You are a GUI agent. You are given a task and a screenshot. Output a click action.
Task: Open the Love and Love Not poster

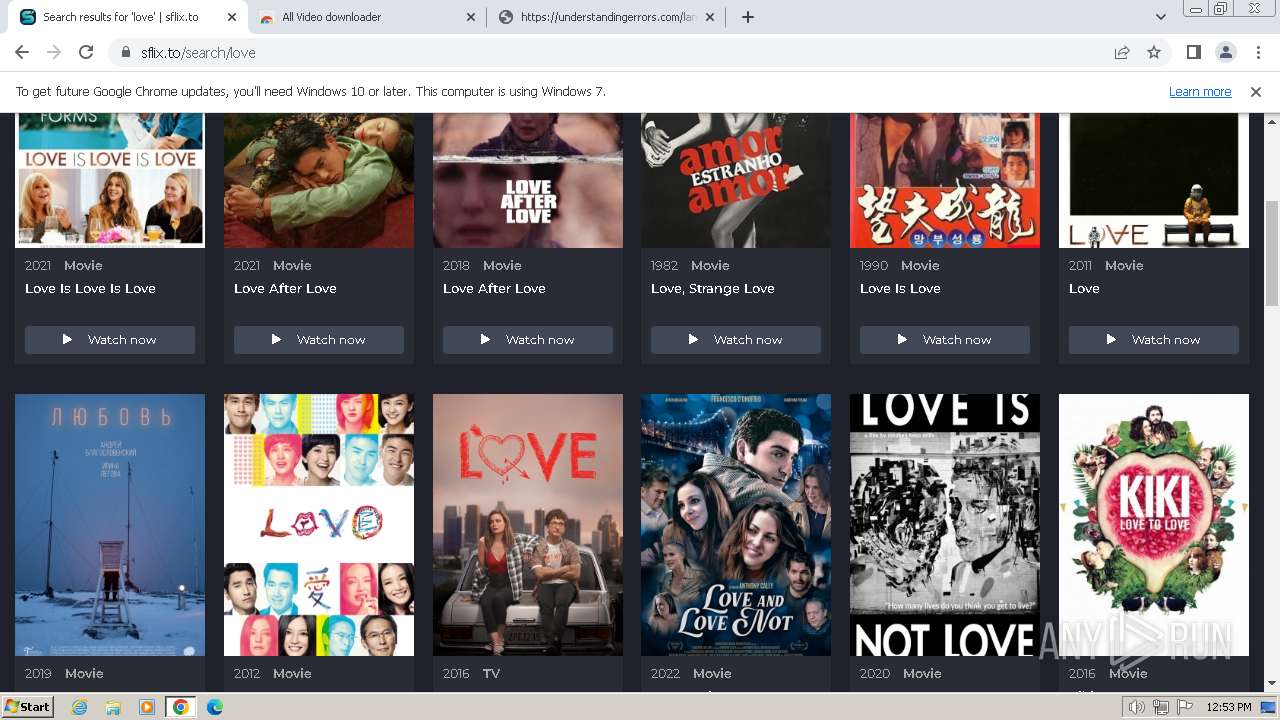(736, 525)
